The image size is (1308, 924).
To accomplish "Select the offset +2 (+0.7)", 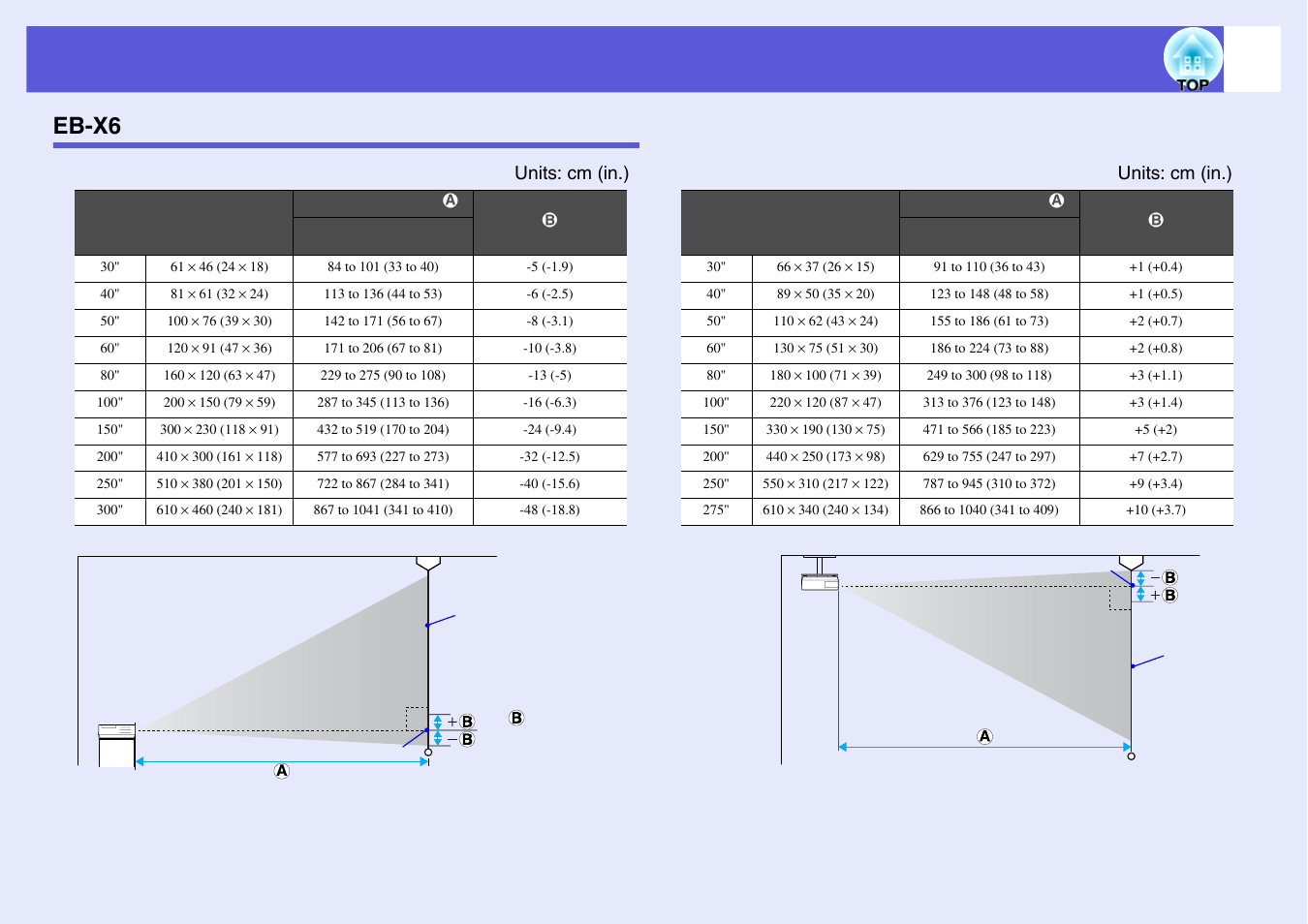I will [x=1156, y=322].
